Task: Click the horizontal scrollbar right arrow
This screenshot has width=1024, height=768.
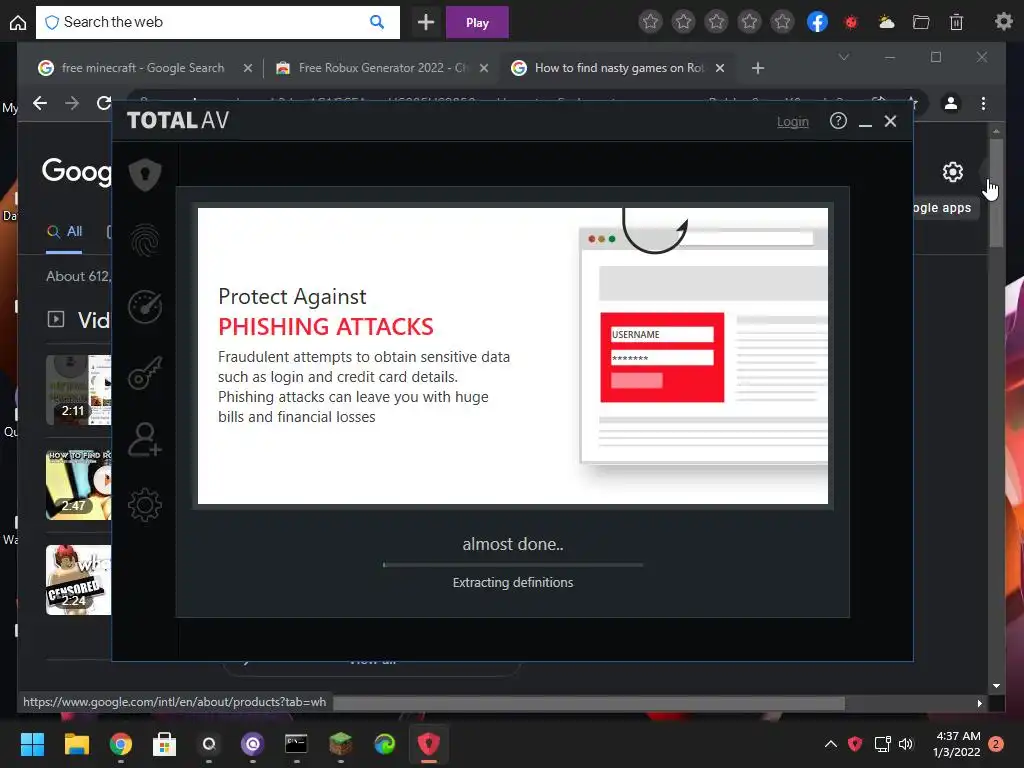Action: click(x=979, y=703)
